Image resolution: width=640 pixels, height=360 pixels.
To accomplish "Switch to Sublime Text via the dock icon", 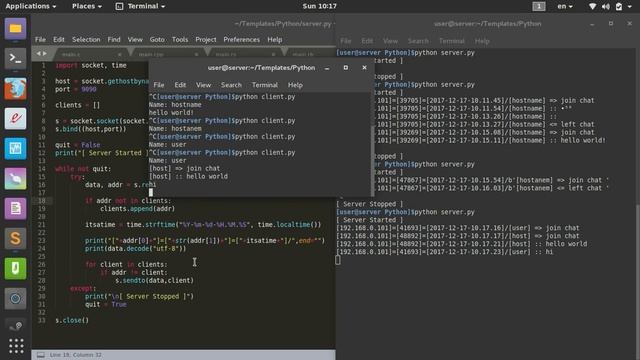I will click(16, 238).
